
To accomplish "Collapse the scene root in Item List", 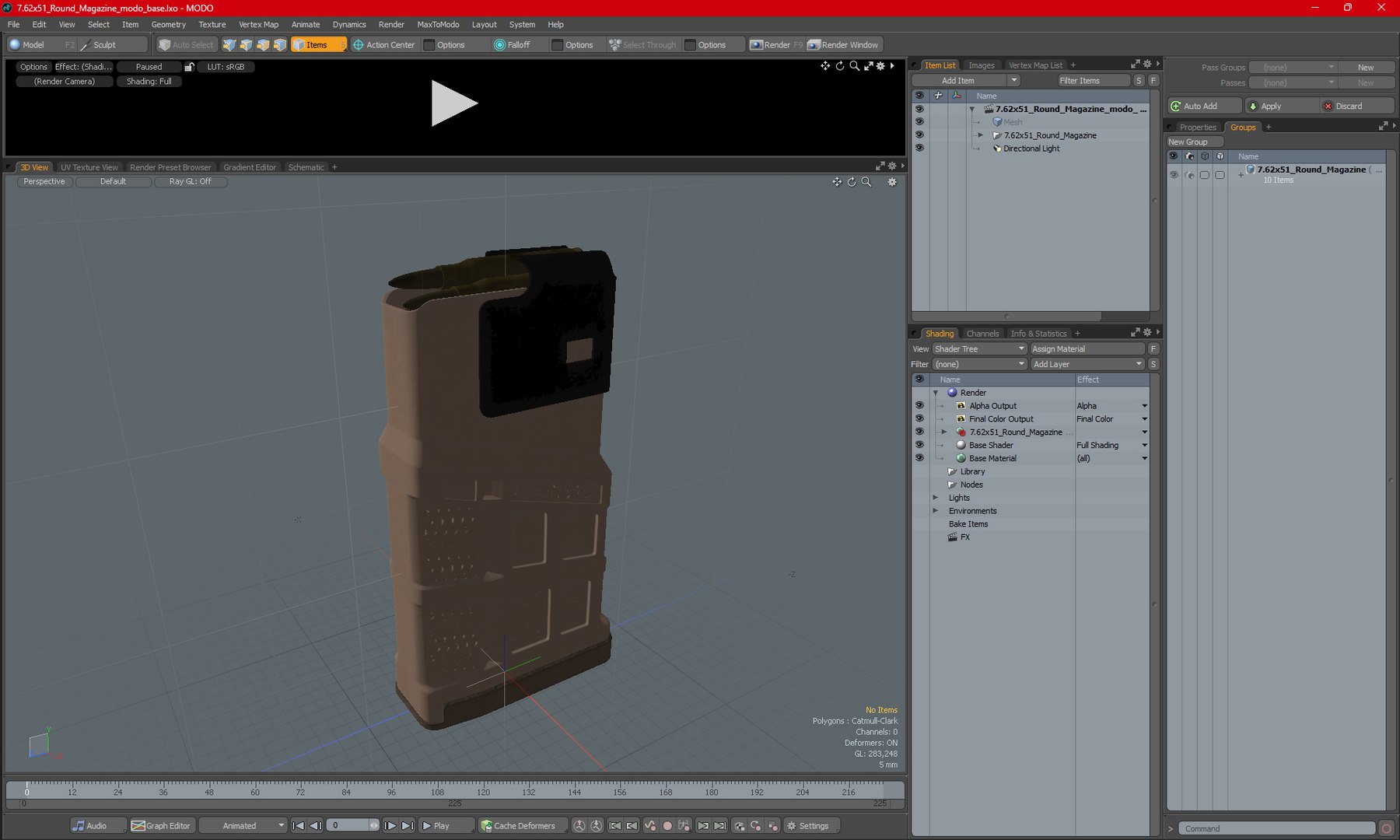I will pyautogui.click(x=972, y=110).
